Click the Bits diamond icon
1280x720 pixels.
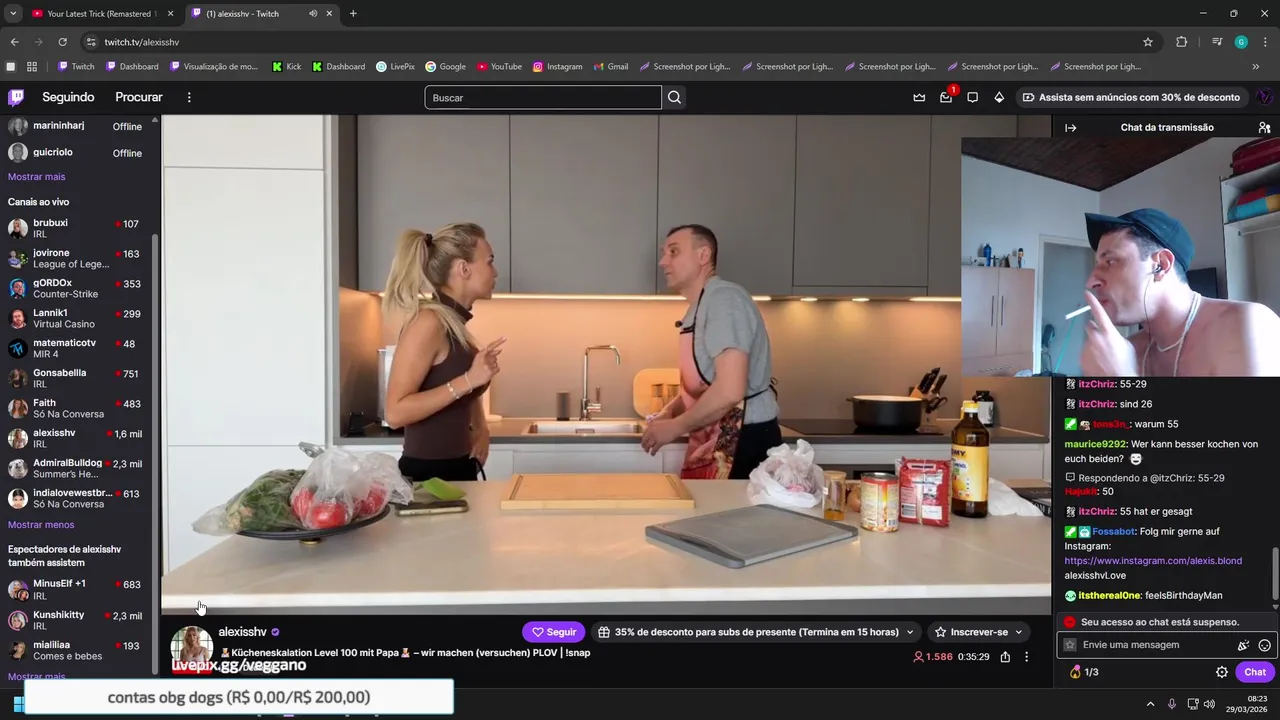pos(999,97)
